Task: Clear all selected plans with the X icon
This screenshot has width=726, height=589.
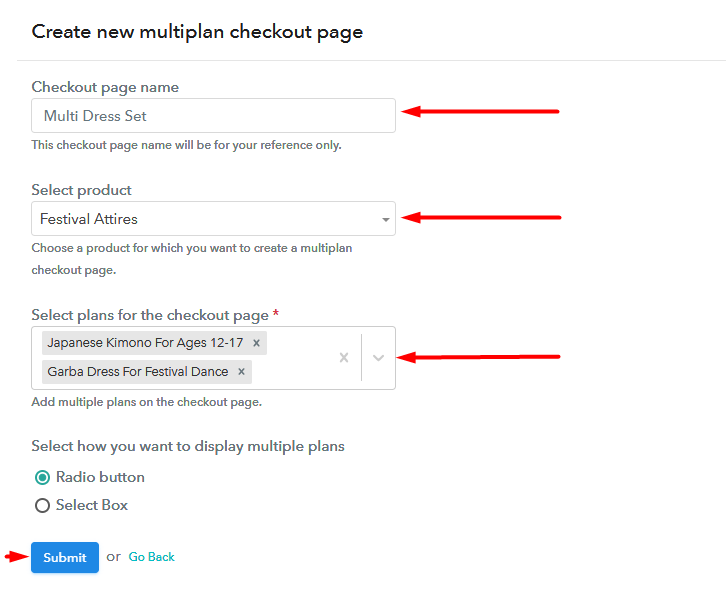Action: coord(344,357)
